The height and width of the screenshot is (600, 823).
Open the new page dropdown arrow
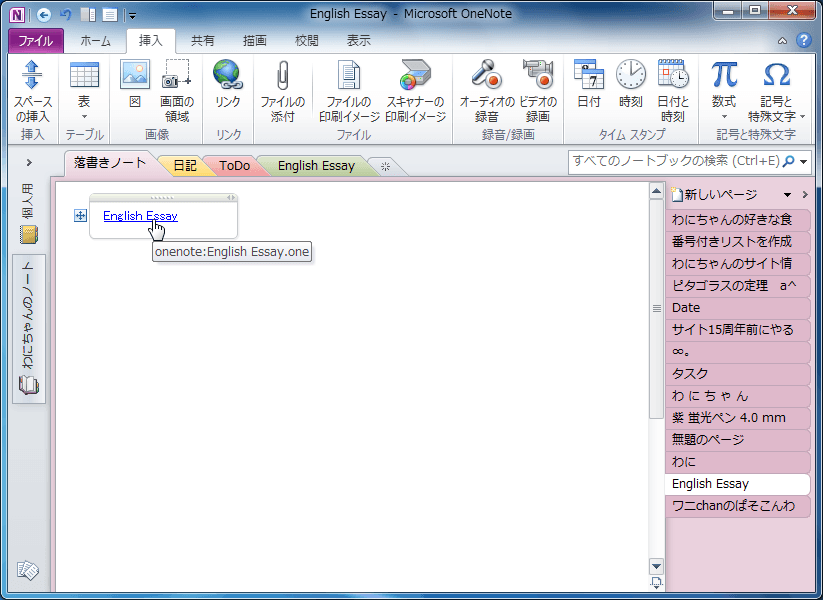tap(787, 195)
